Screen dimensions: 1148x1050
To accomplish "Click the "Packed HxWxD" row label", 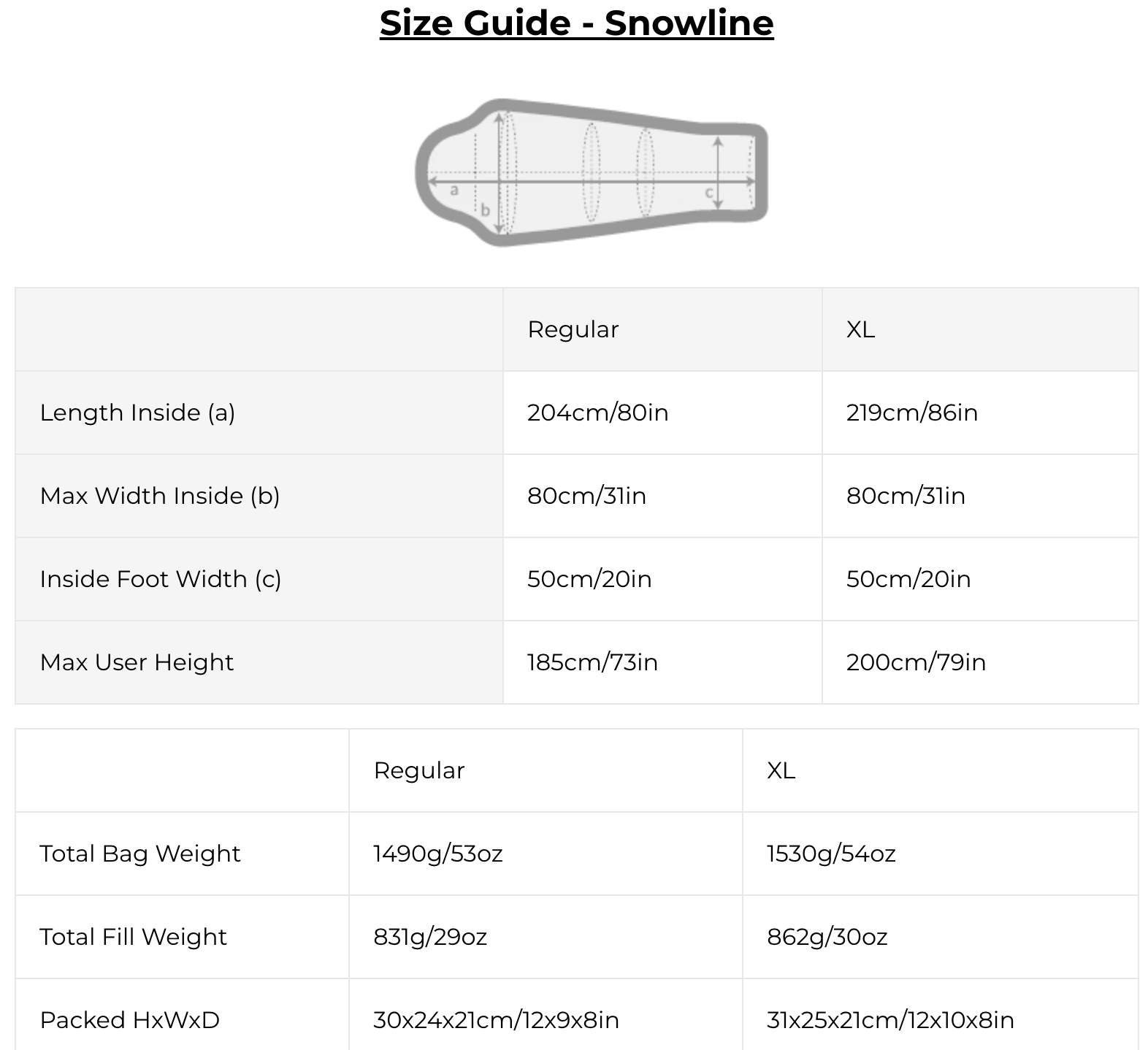I will tap(130, 1020).
